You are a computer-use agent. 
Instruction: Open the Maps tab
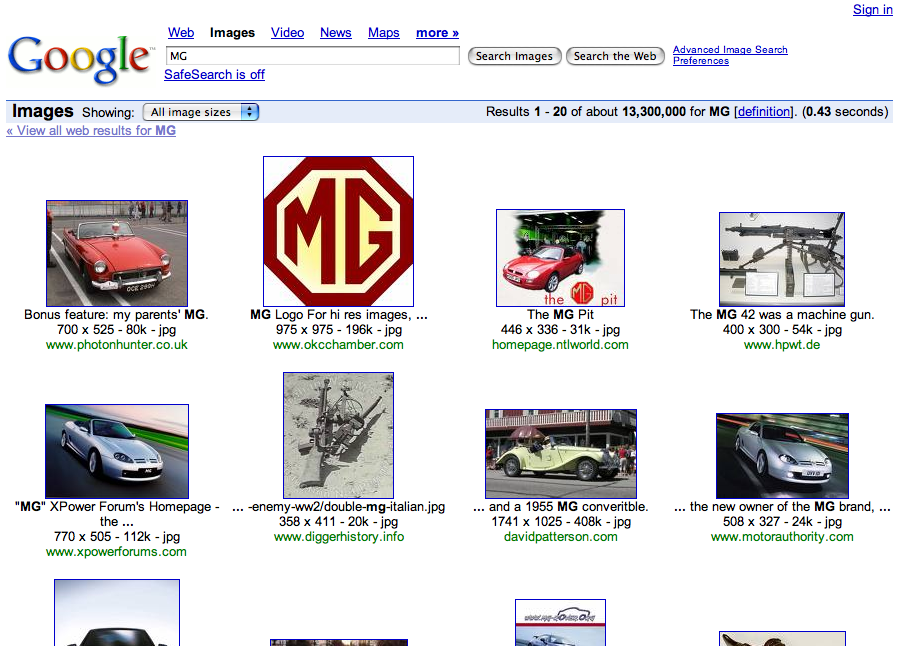[383, 33]
